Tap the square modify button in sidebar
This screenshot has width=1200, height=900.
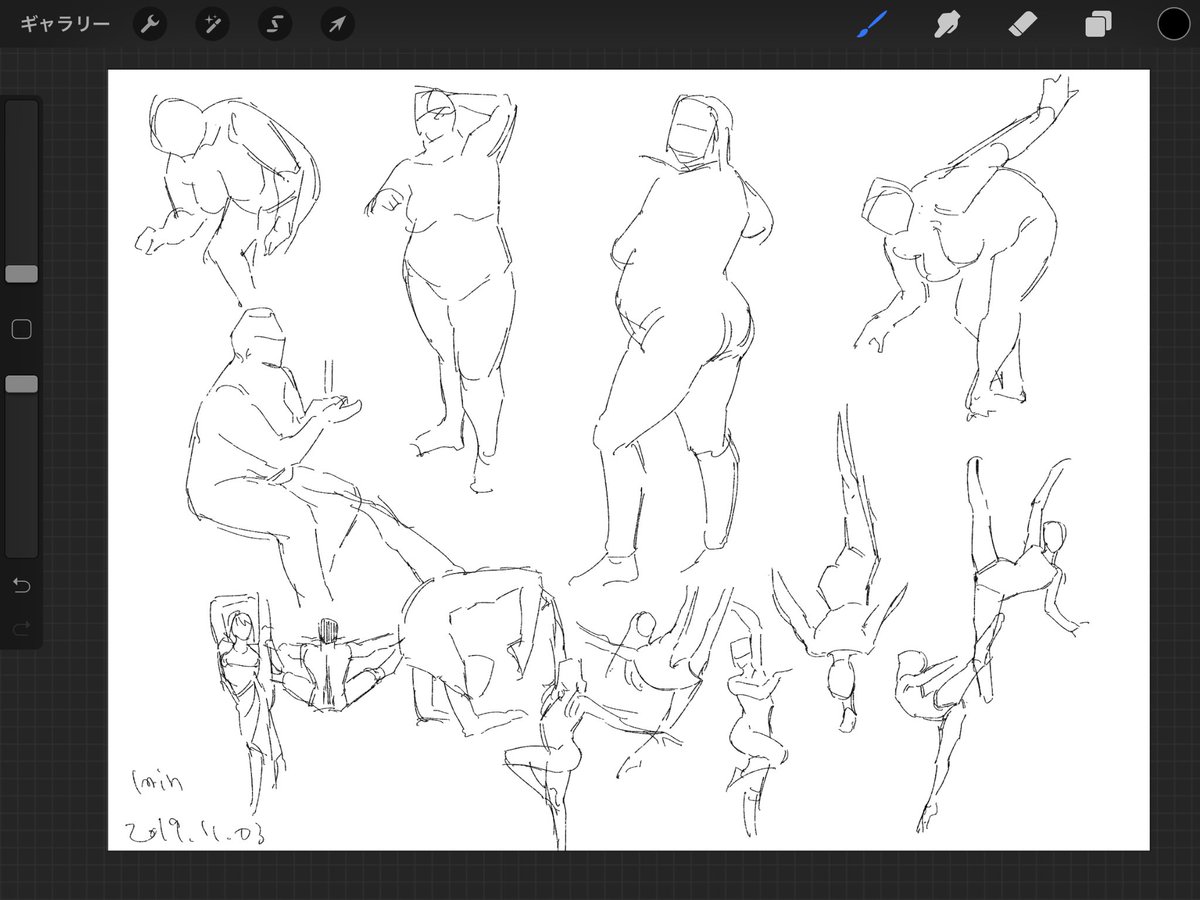tap(21, 329)
